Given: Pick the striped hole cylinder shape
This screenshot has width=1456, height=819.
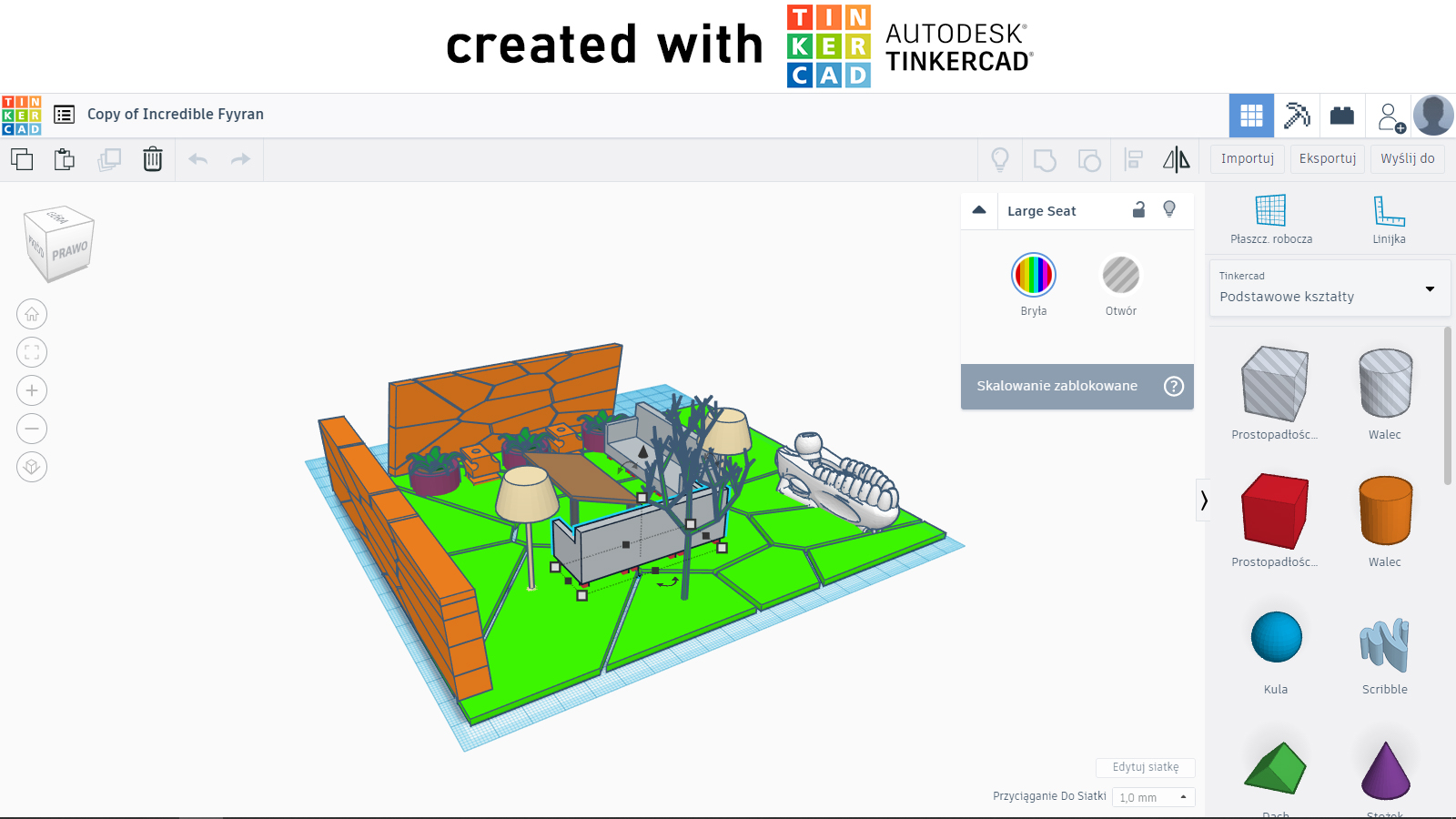Looking at the screenshot, I should click(x=1385, y=383).
